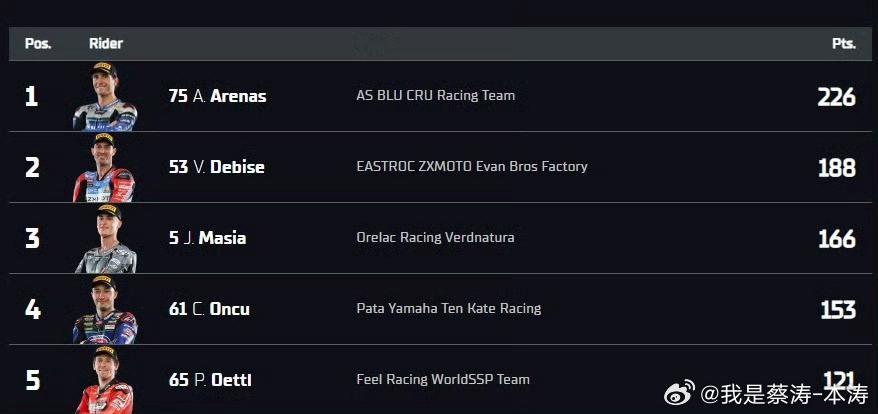The height and width of the screenshot is (414, 878).
Task: Open rider 53 V. Debise profile
Action: pos(217,167)
